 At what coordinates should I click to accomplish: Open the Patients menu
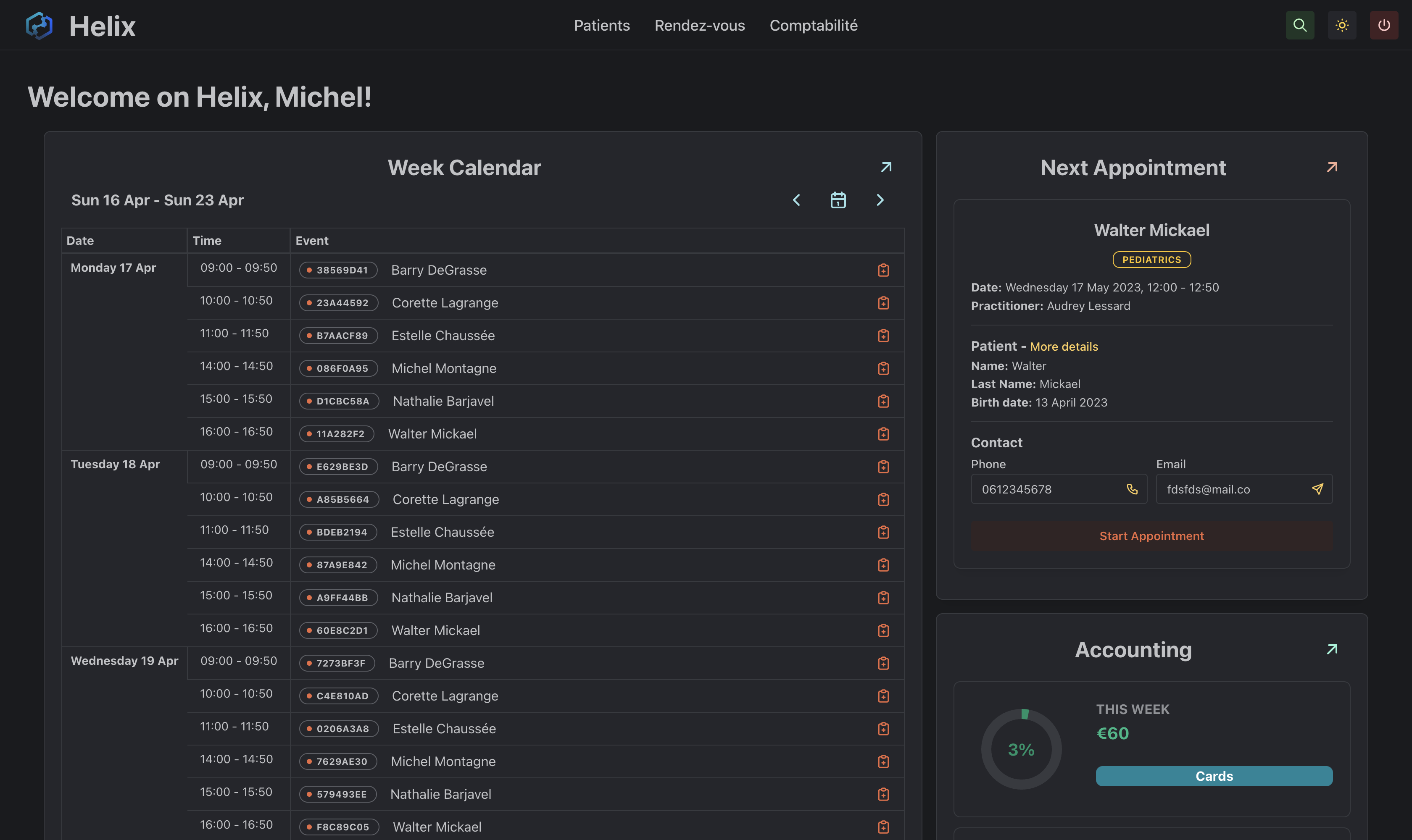click(x=601, y=26)
